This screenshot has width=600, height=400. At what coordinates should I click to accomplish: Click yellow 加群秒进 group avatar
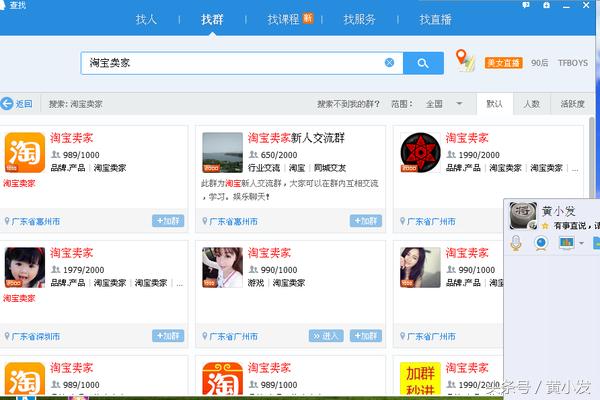pyautogui.click(x=420, y=379)
